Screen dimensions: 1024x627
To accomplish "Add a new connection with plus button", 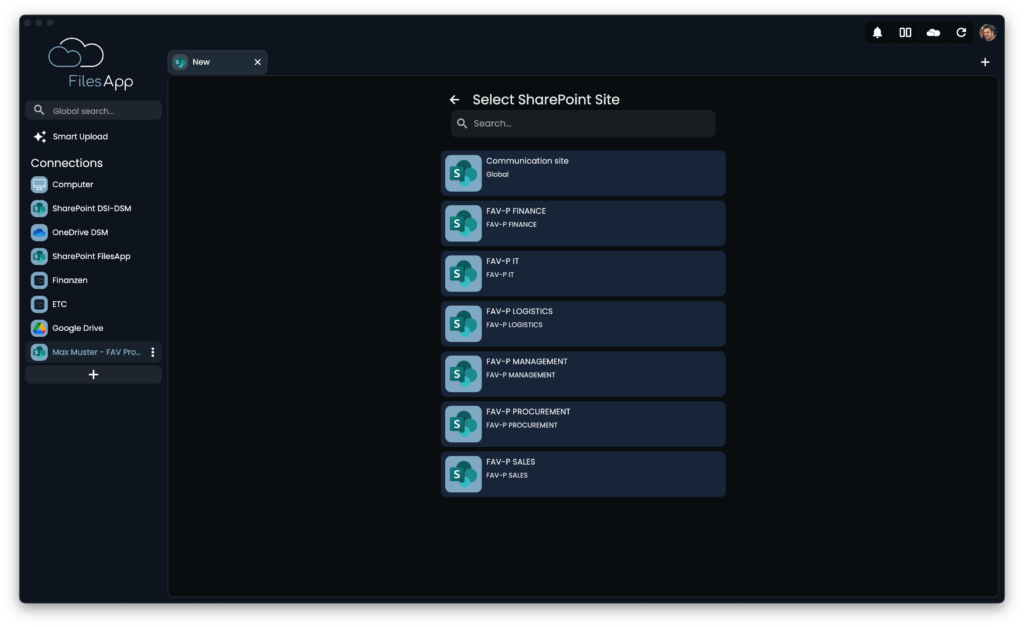I will (93, 375).
